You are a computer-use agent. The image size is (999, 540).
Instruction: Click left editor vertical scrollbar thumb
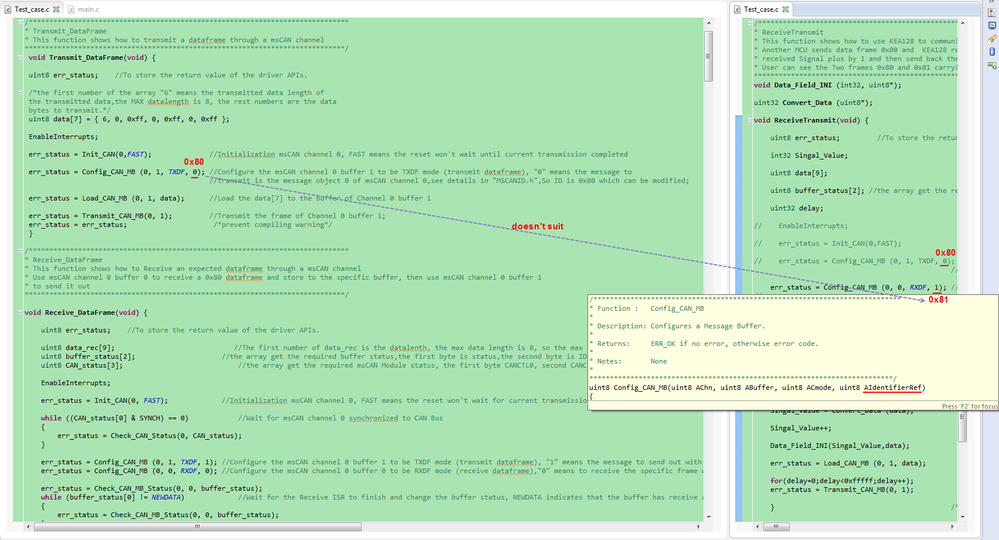pyautogui.click(x=708, y=56)
